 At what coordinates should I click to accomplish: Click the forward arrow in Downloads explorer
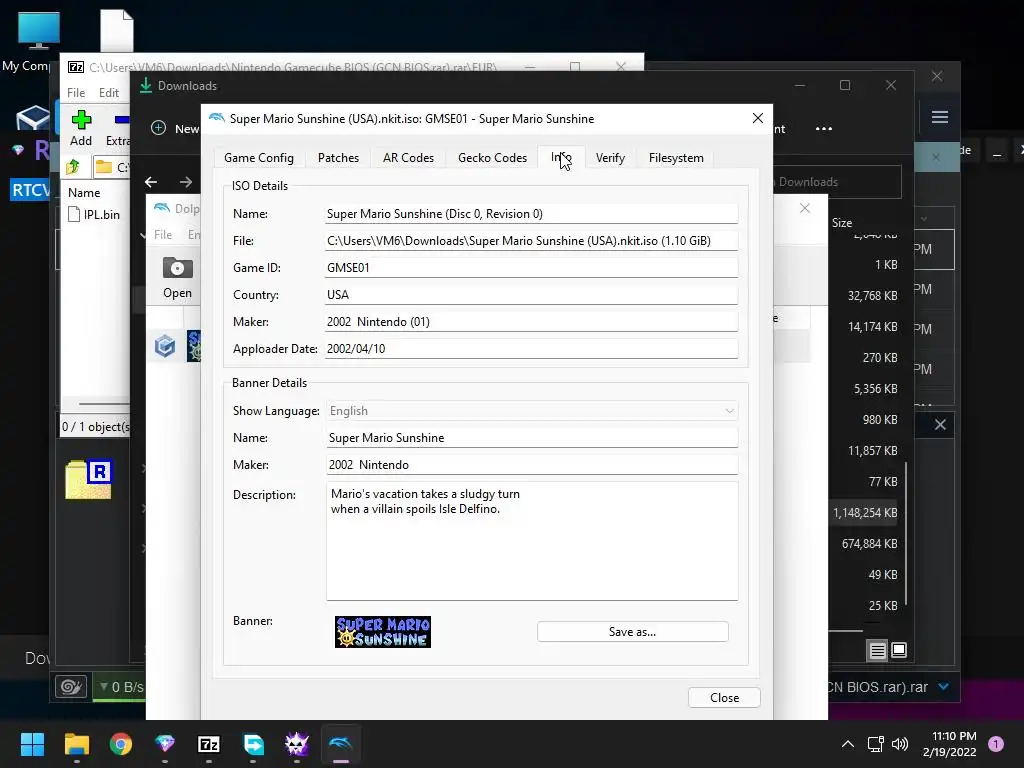pyautogui.click(x=186, y=182)
